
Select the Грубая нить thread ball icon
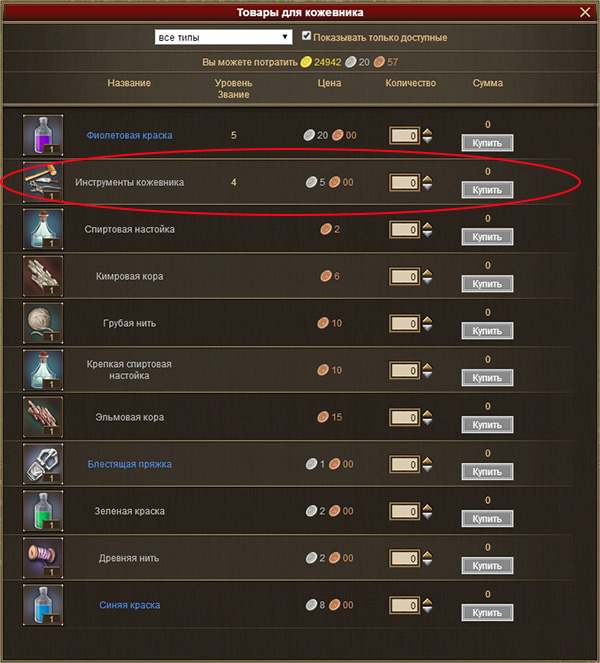[43, 323]
